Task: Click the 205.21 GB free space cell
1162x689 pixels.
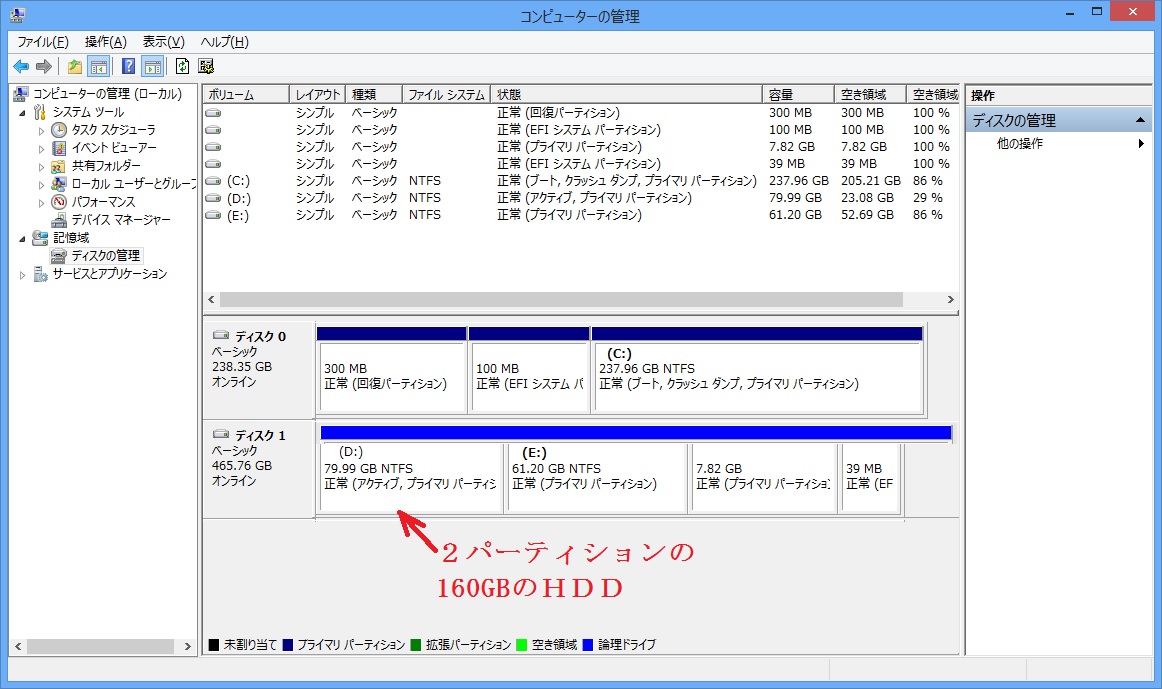Action: [x=871, y=181]
